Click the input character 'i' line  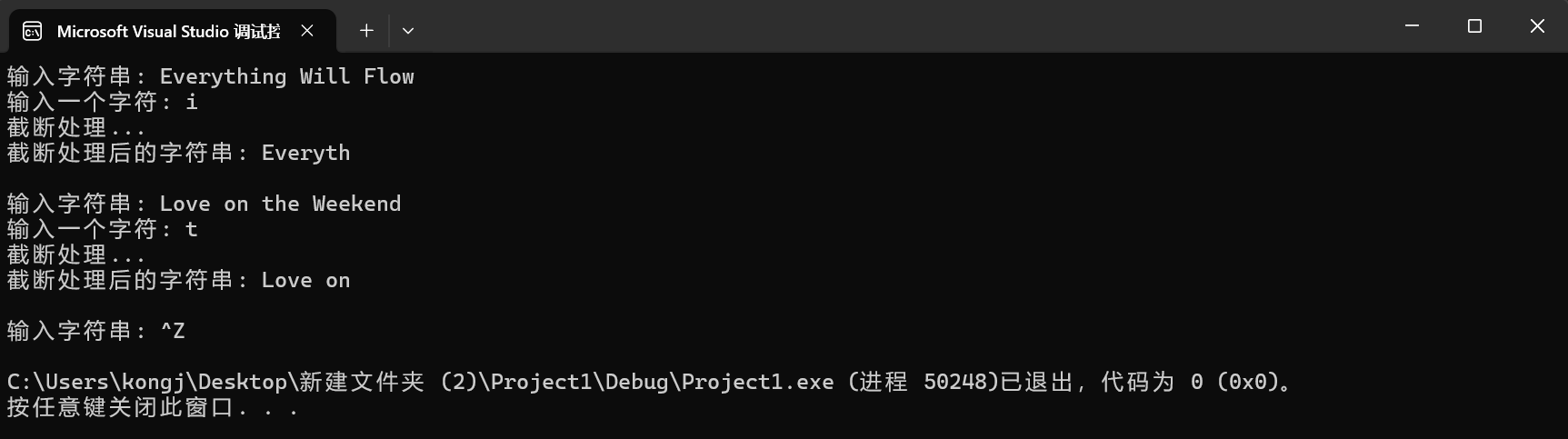[102, 102]
